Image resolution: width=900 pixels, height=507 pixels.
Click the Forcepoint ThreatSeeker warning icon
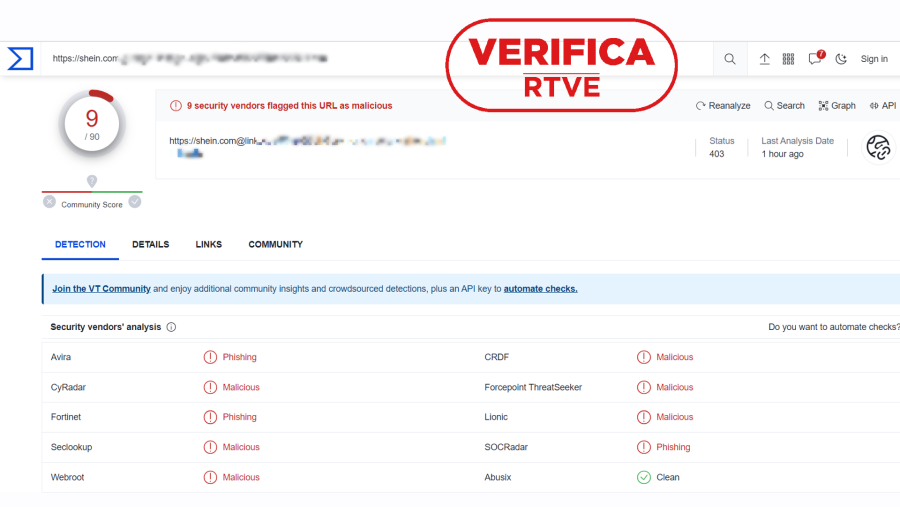[x=644, y=387]
